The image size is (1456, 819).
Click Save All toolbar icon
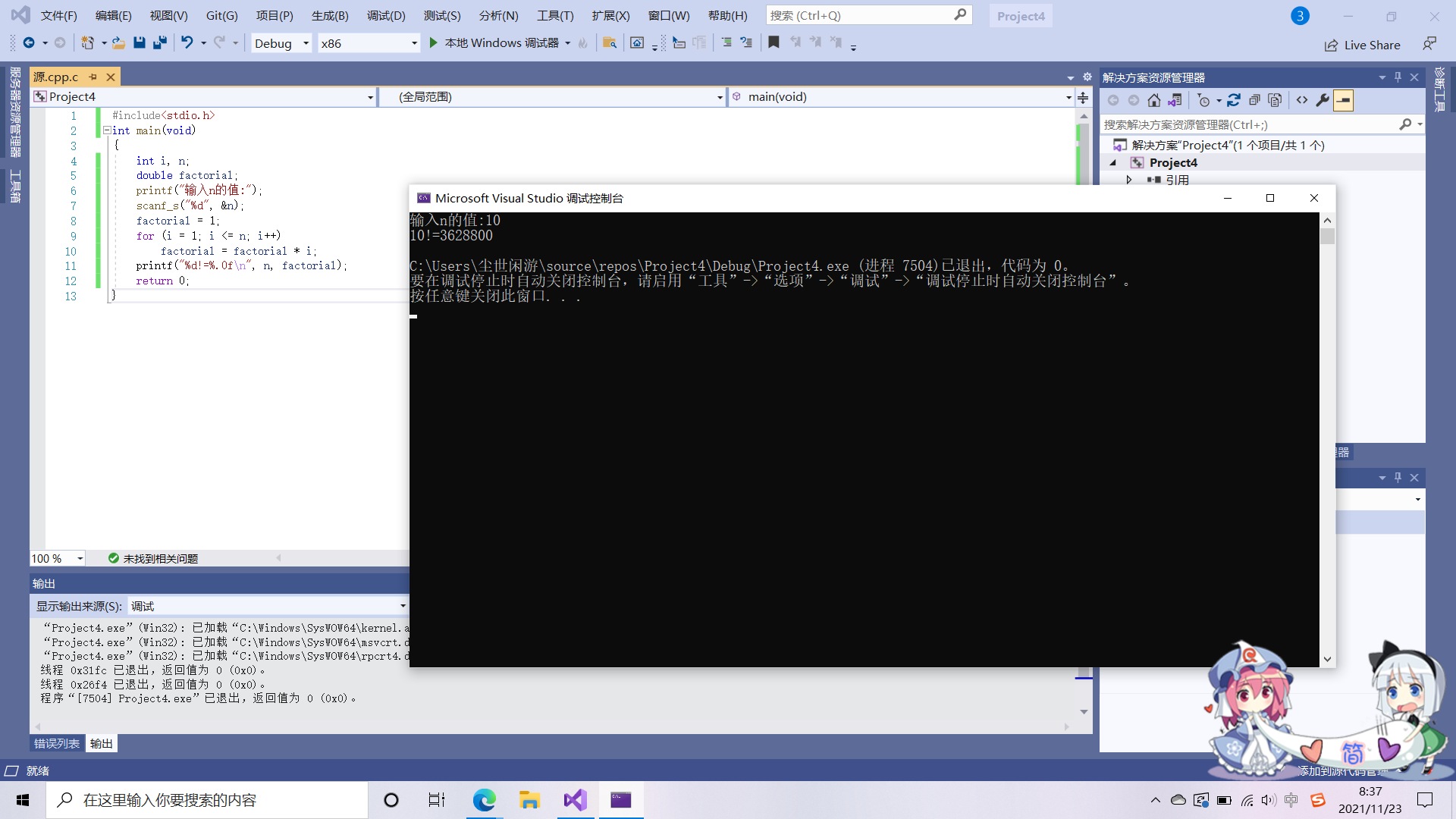pos(159,43)
